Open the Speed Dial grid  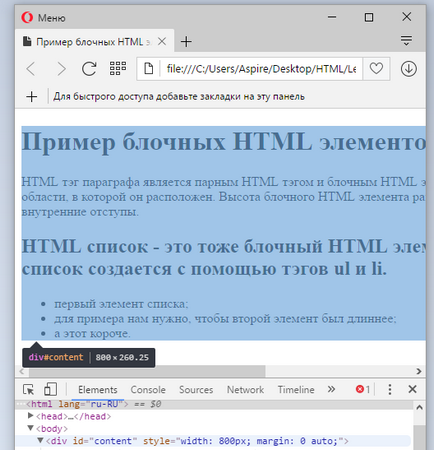coord(118,68)
